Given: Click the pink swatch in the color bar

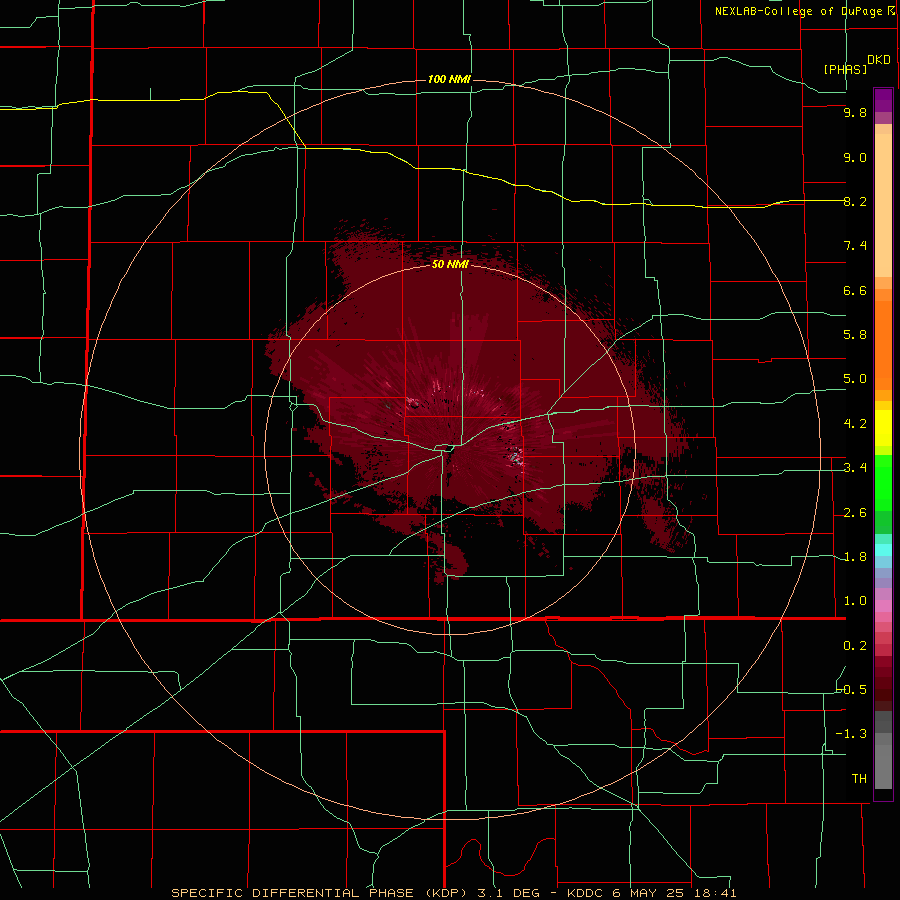Looking at the screenshot, I should pos(883,606).
